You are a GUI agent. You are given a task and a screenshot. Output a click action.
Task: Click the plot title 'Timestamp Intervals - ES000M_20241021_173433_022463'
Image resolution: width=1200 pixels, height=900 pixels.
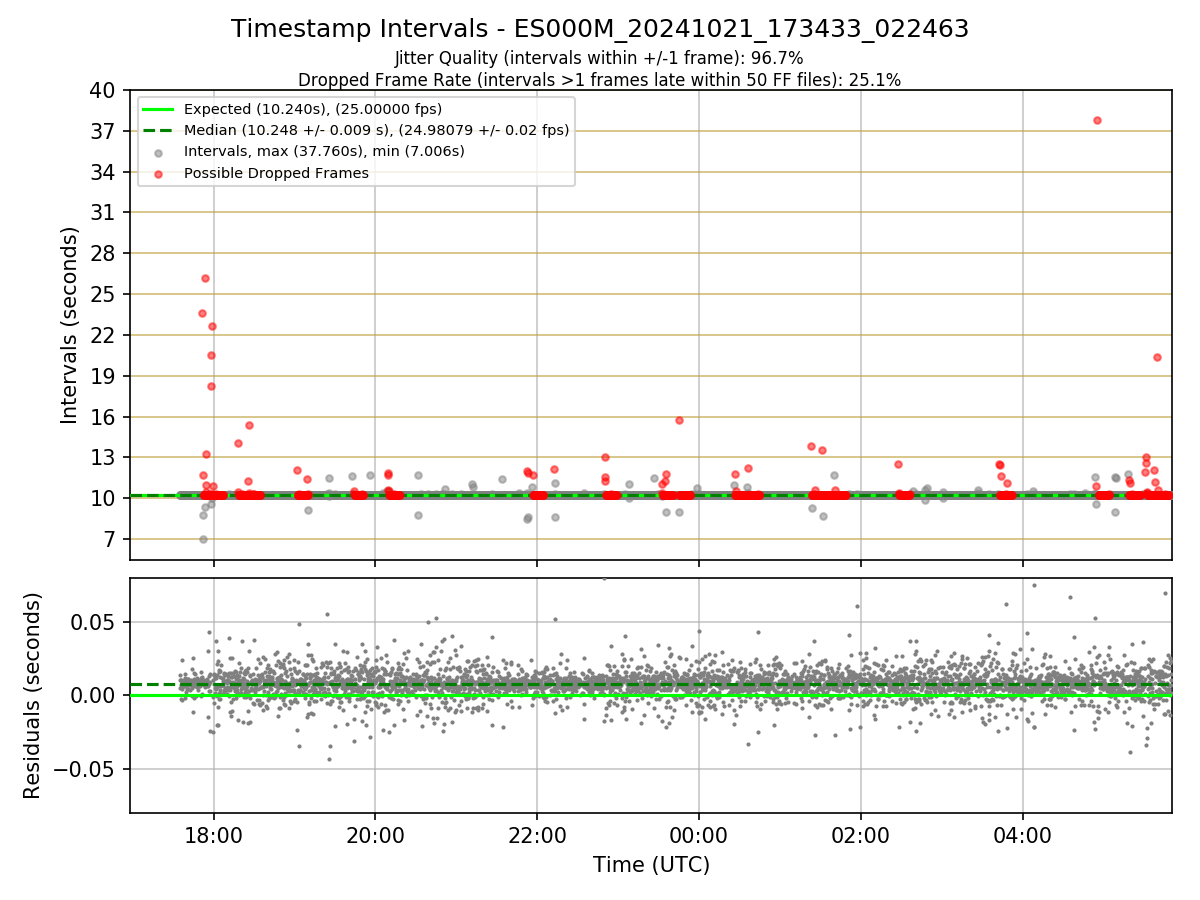point(600,29)
